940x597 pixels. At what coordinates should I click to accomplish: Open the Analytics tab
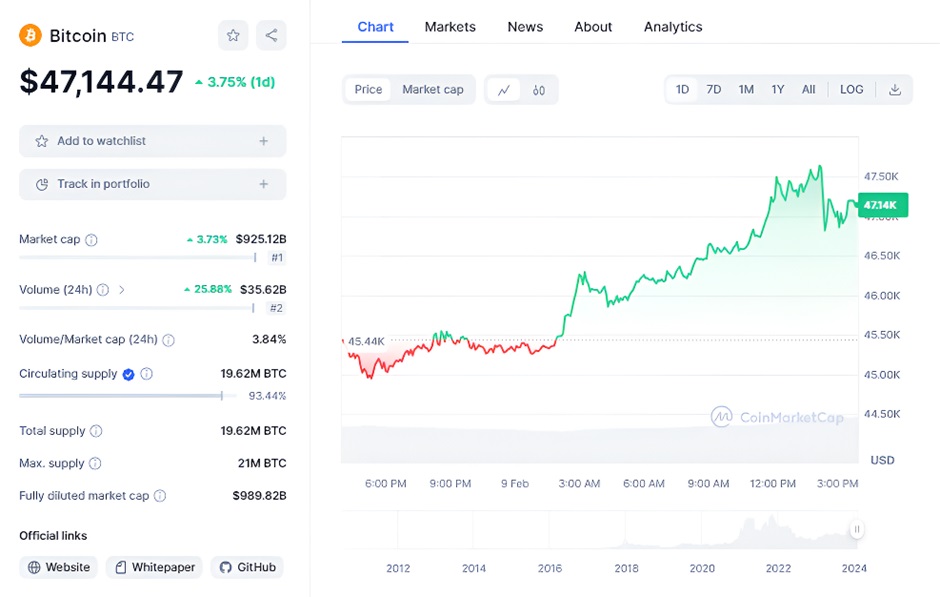[x=672, y=27]
